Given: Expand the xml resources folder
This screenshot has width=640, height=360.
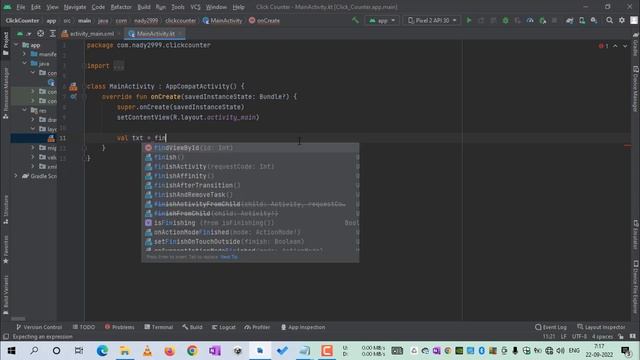Looking at the screenshot, I should (x=33, y=167).
